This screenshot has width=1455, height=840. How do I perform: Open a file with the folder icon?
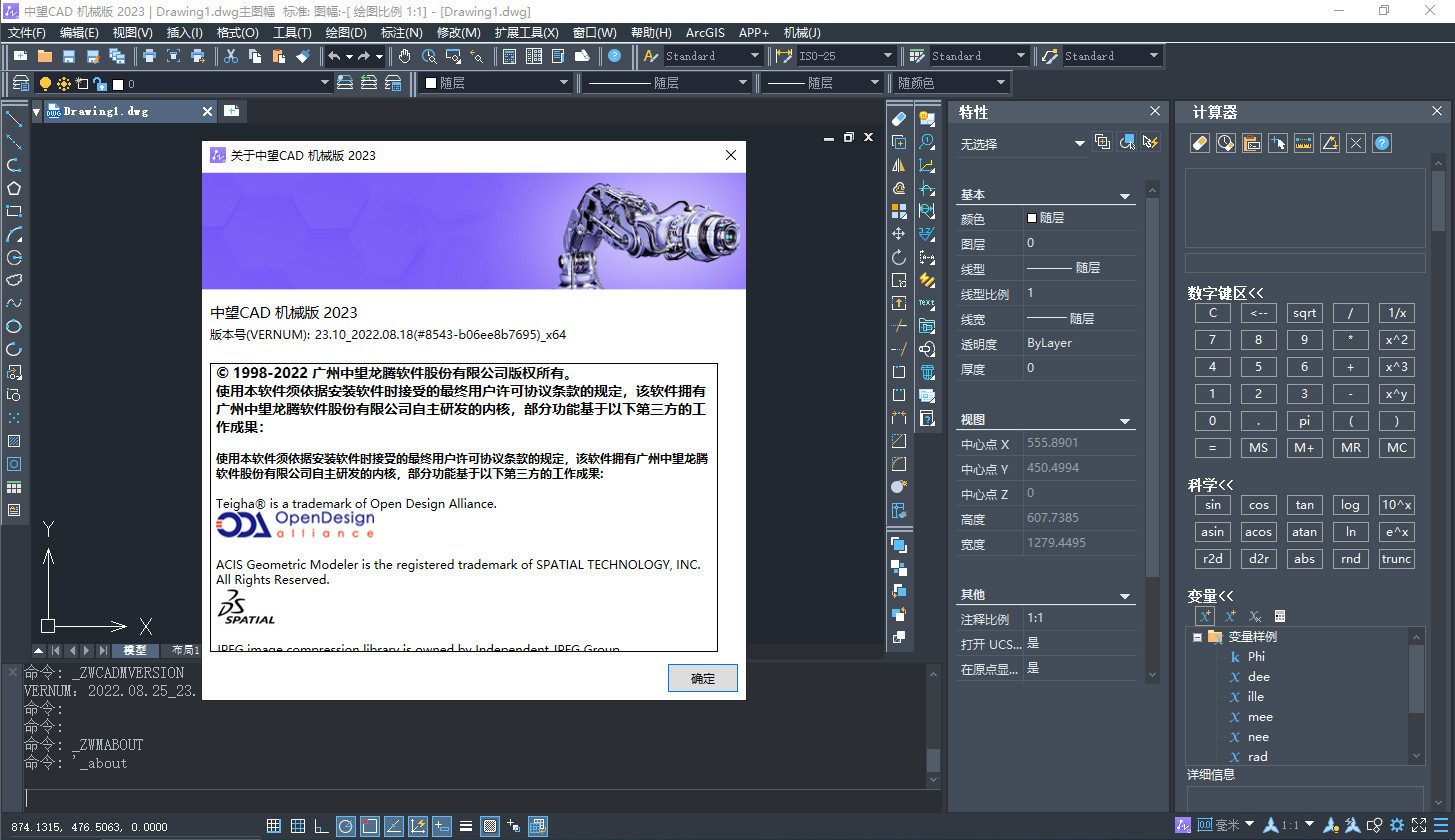44,56
